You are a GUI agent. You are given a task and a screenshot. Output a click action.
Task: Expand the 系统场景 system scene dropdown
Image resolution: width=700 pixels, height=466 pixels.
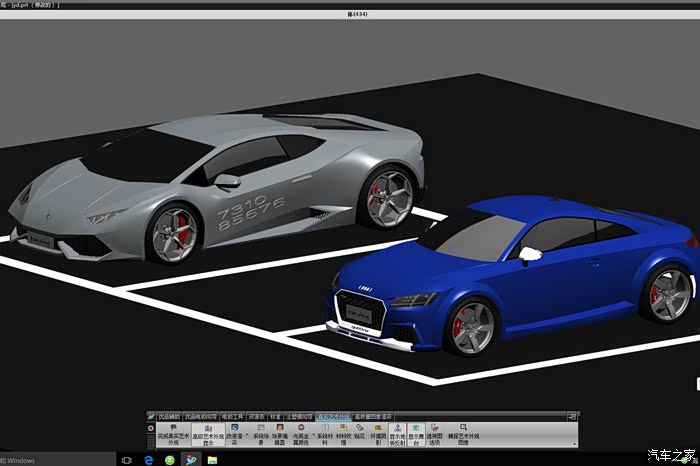tap(260, 428)
